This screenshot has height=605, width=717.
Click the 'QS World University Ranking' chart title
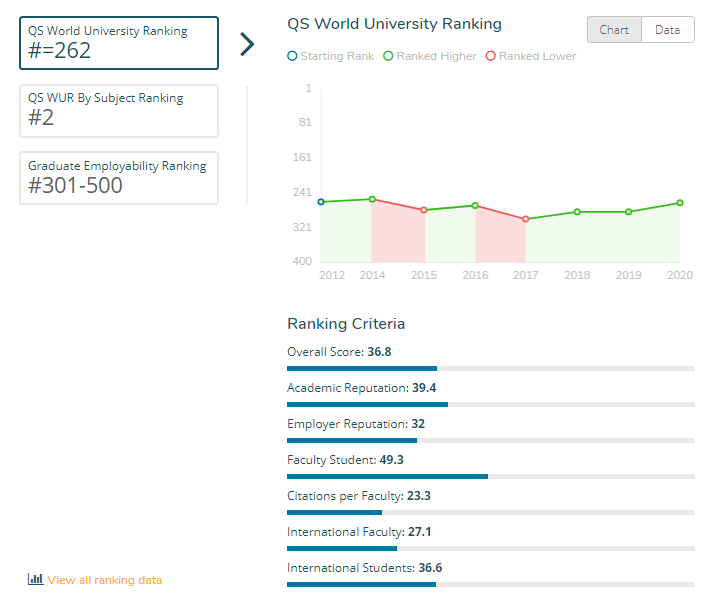point(394,24)
